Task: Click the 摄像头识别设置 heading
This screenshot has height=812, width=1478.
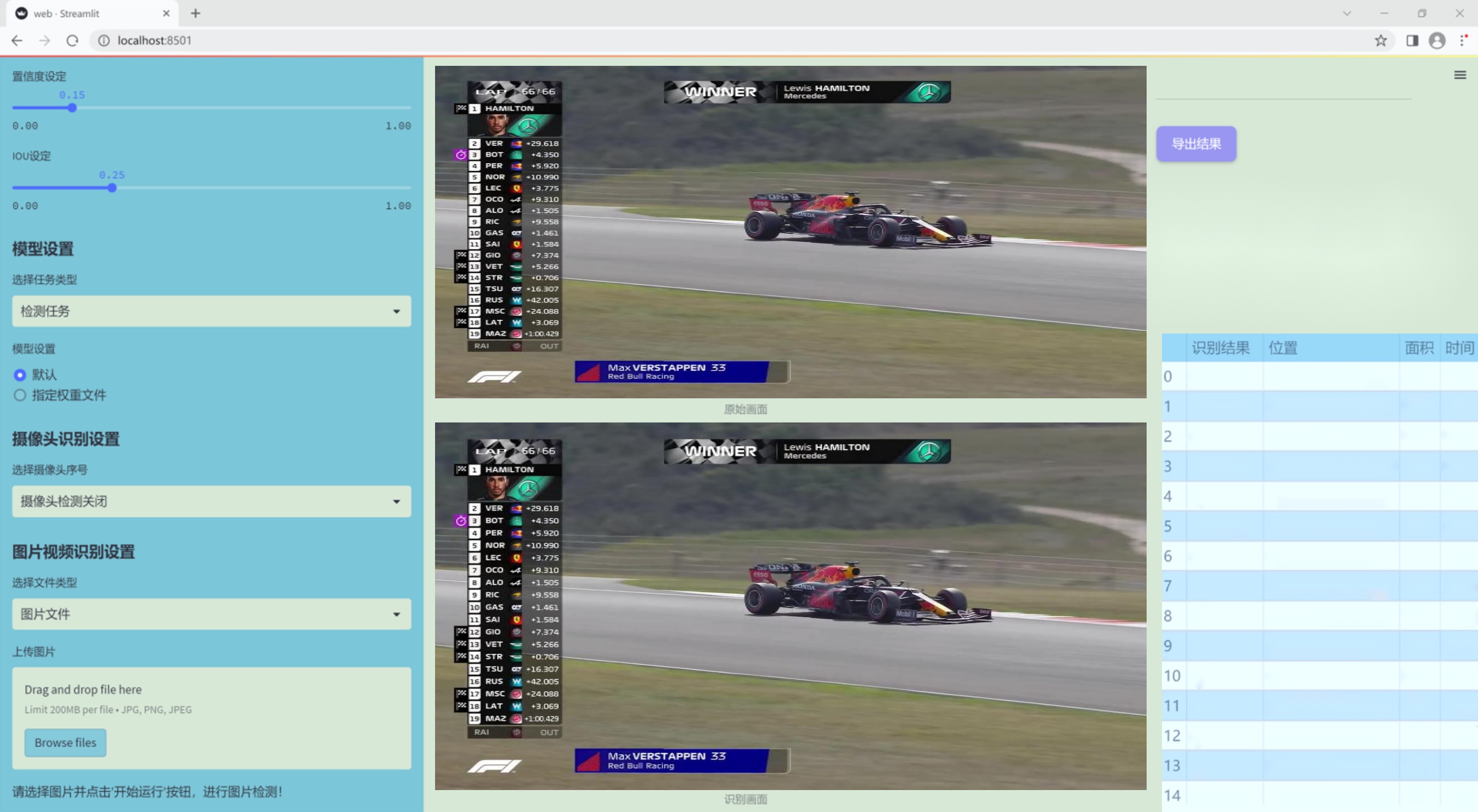Action: pyautogui.click(x=66, y=439)
